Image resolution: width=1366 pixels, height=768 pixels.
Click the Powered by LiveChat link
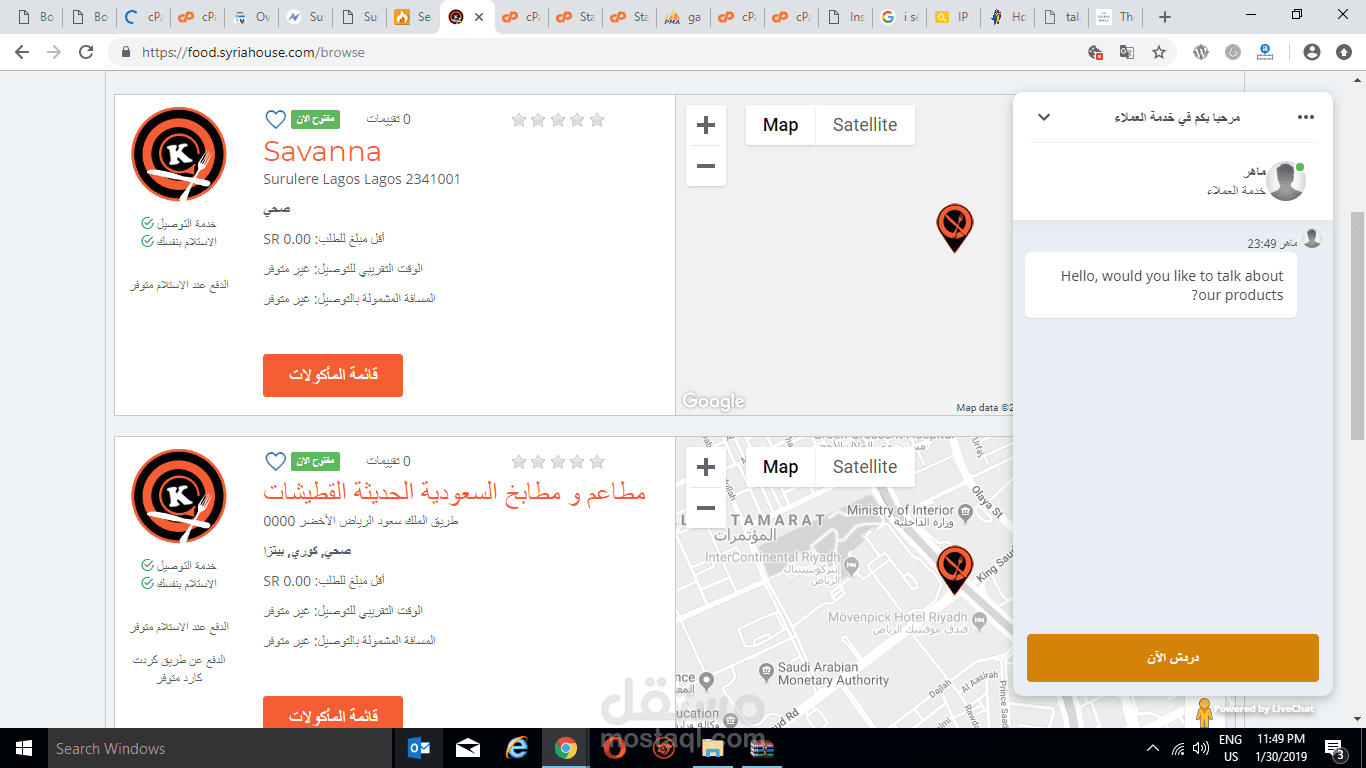1264,709
